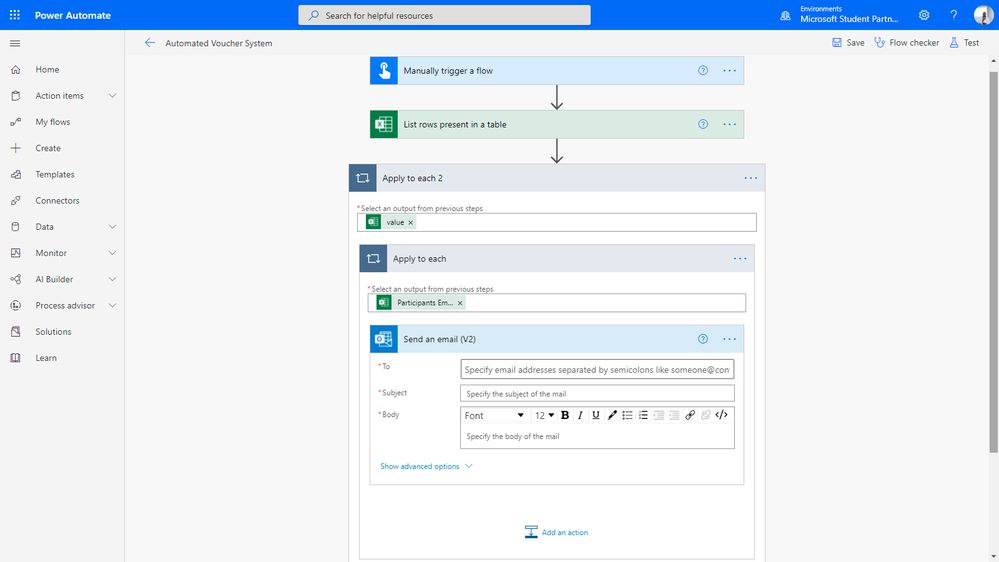The height and width of the screenshot is (562, 999).
Task: Open help question mark in header
Action: point(954,15)
